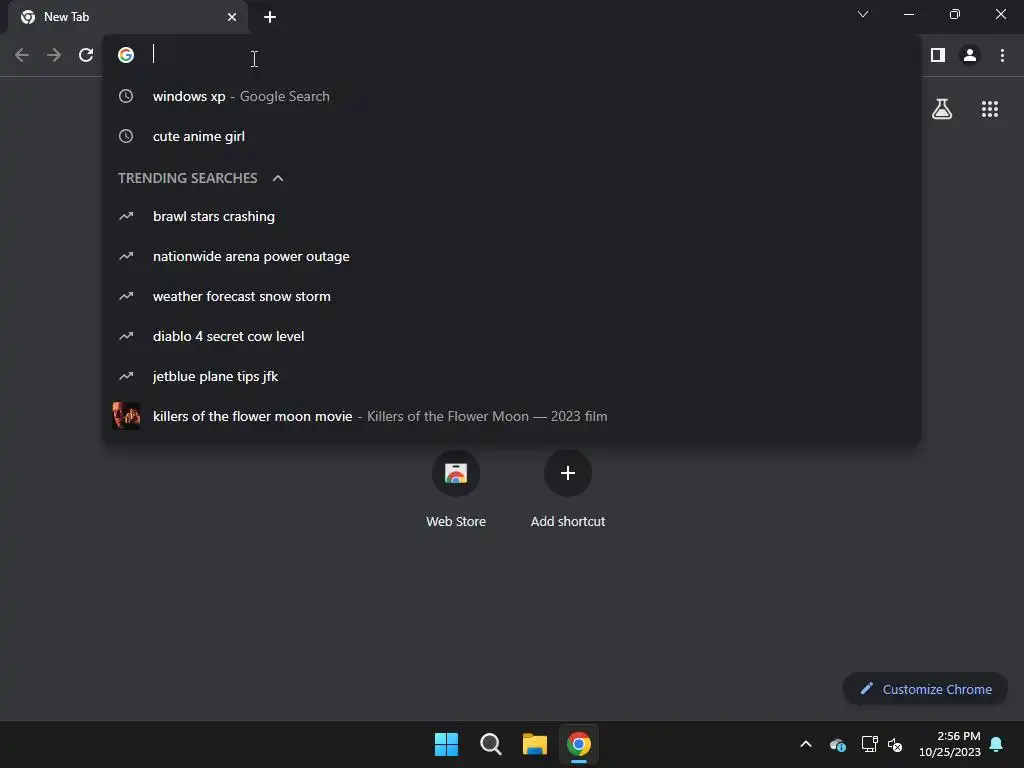The height and width of the screenshot is (768, 1024).
Task: Show hidden system tray icons
Action: (806, 744)
